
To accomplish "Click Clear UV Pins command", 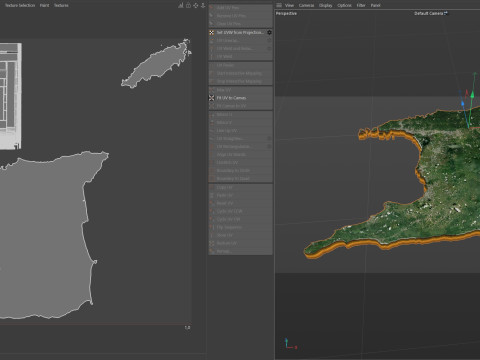I will click(240, 24).
